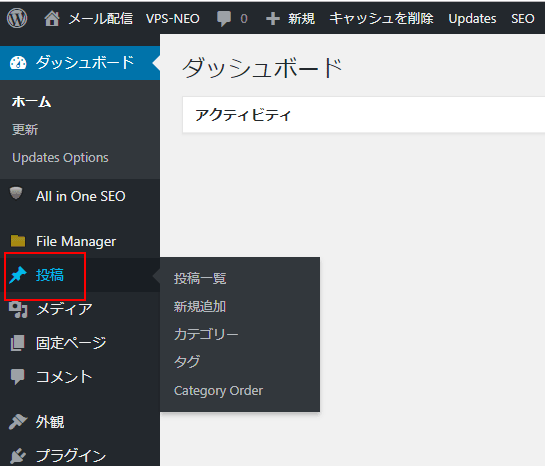
Task: Click the home icon beside メール配信
Action: pyautogui.click(x=52, y=18)
